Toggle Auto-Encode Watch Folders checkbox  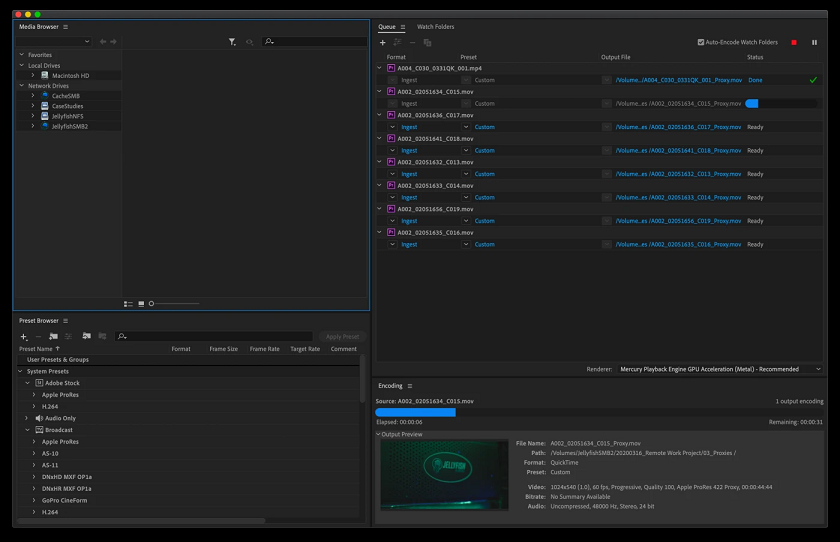click(x=700, y=43)
